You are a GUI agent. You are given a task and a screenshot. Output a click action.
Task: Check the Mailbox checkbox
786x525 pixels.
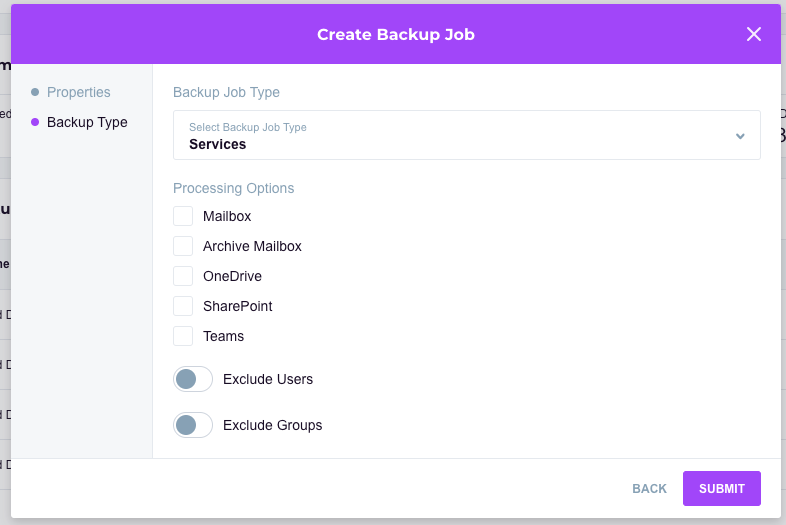click(x=183, y=216)
